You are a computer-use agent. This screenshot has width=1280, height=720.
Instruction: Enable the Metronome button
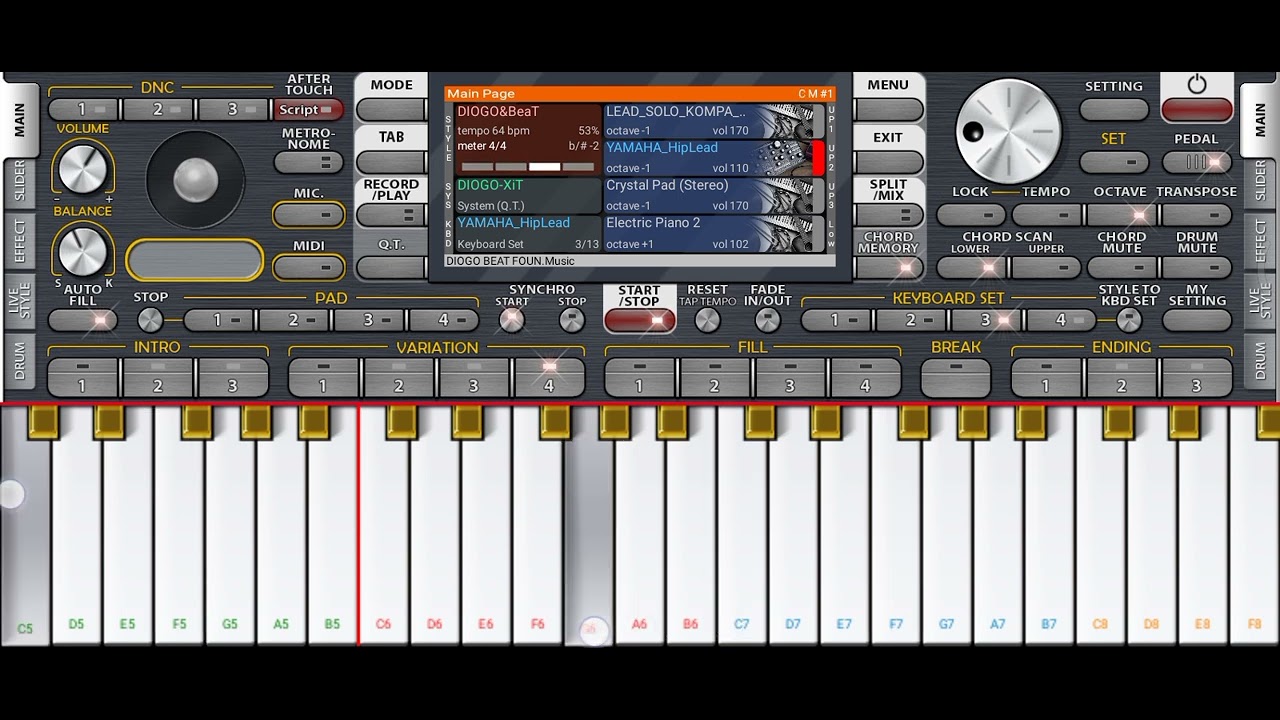click(308, 162)
